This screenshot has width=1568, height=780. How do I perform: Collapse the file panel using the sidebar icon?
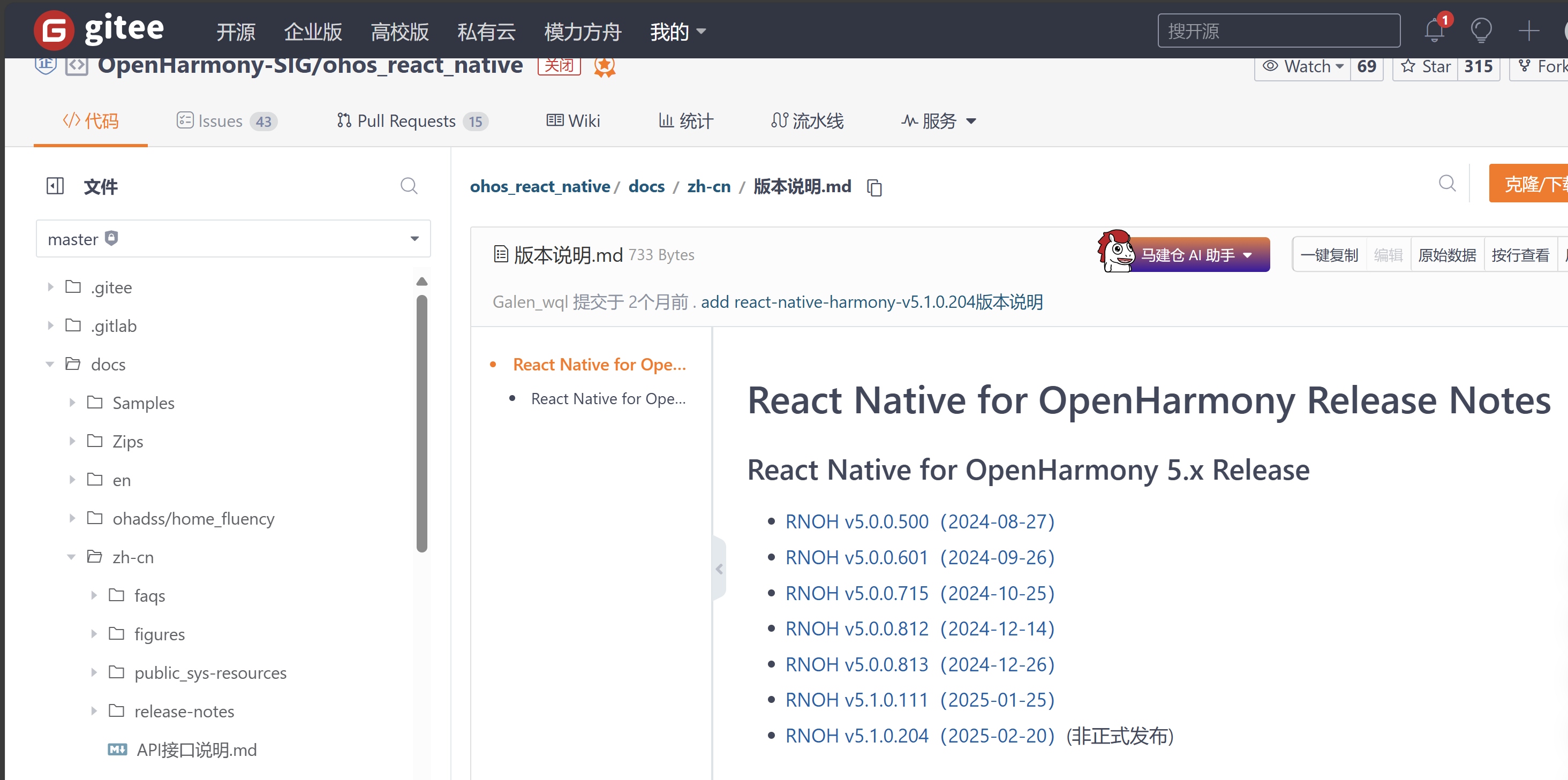click(x=55, y=186)
